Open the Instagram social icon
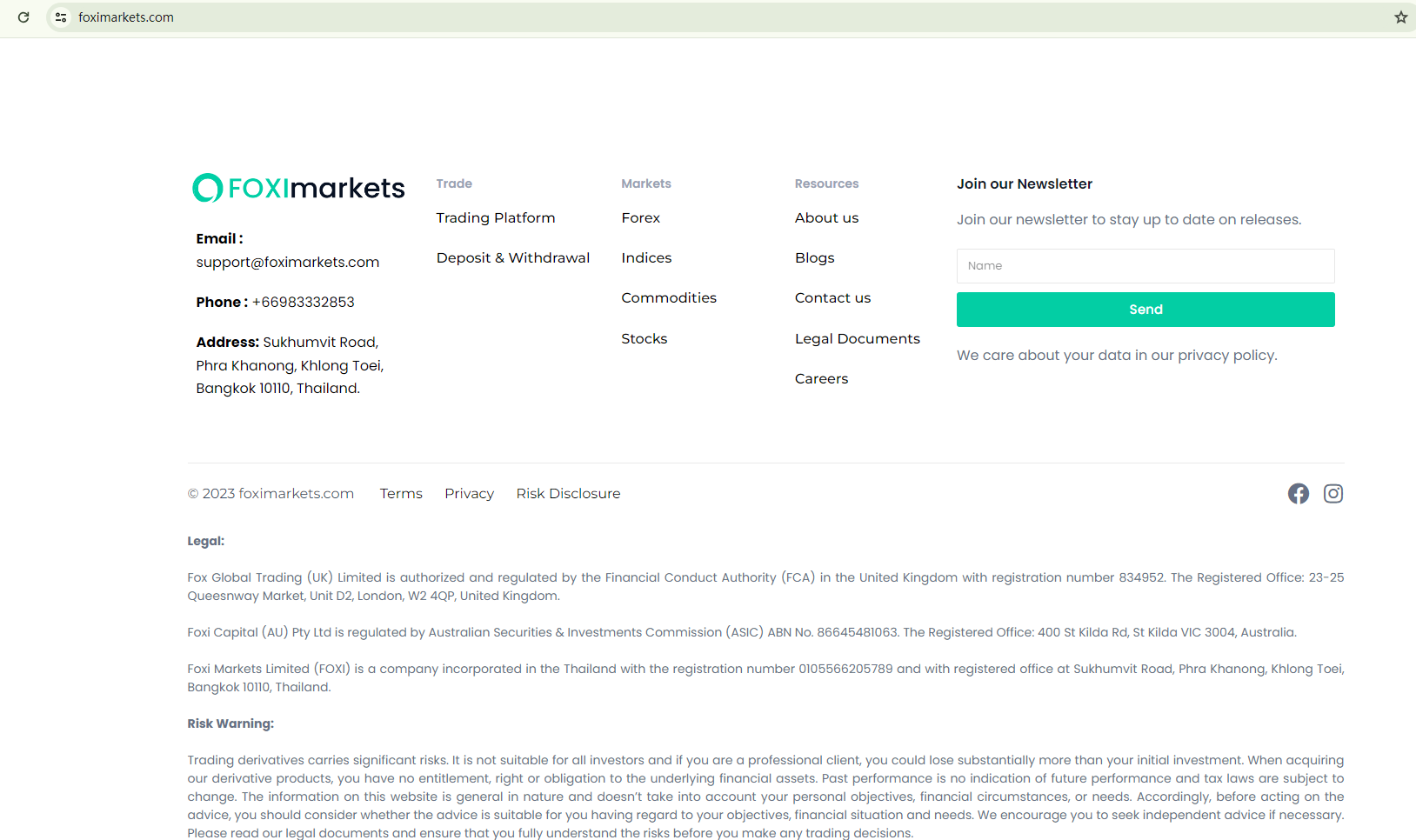Viewport: 1416px width, 840px height. click(x=1333, y=494)
